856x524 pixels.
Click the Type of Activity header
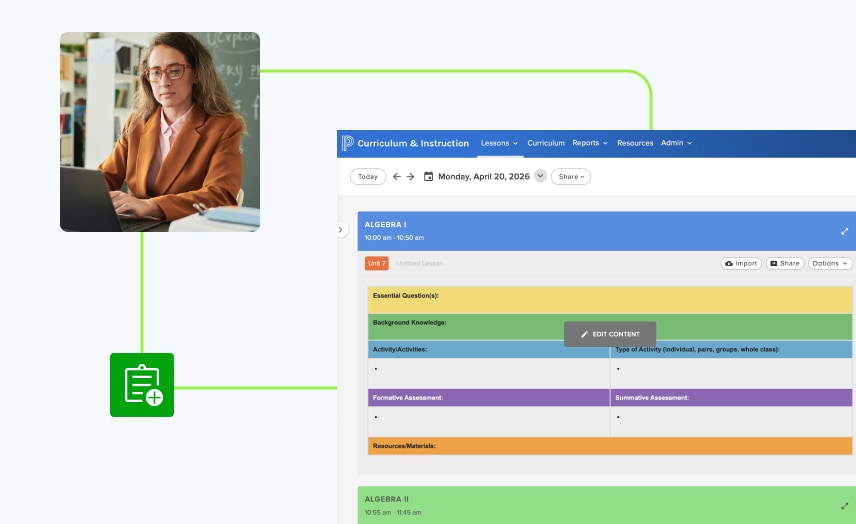click(731, 349)
